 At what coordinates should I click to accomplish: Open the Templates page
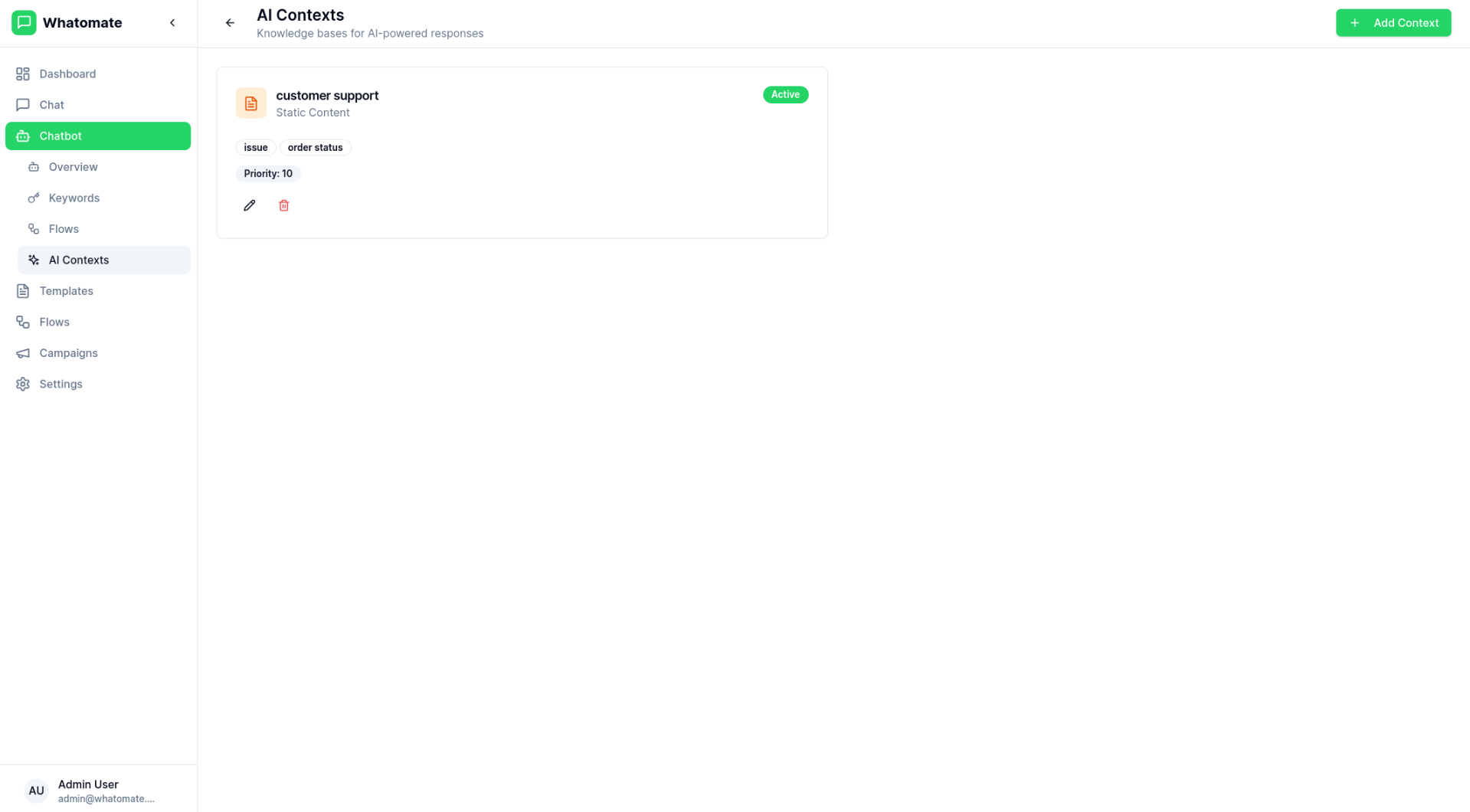(98, 291)
